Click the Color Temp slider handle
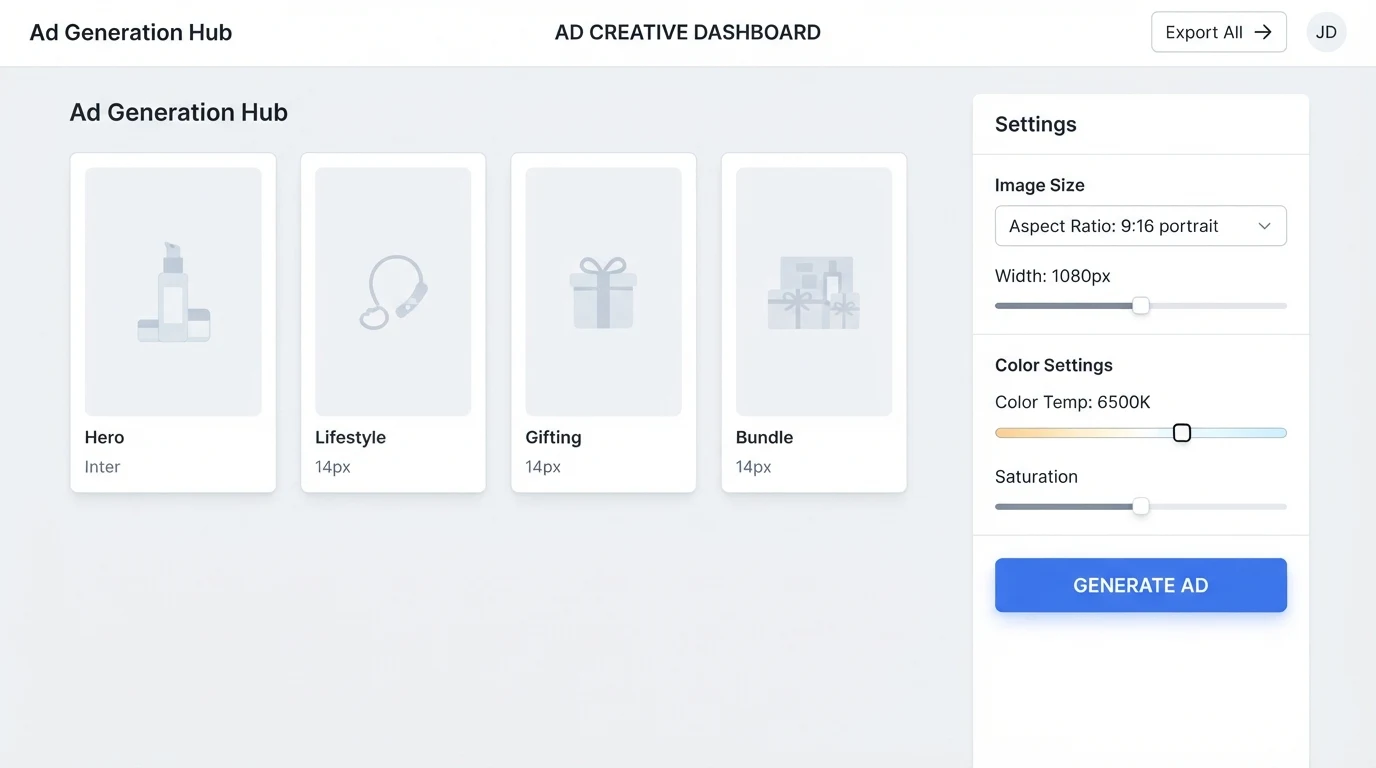The image size is (1376, 768). 1182,433
